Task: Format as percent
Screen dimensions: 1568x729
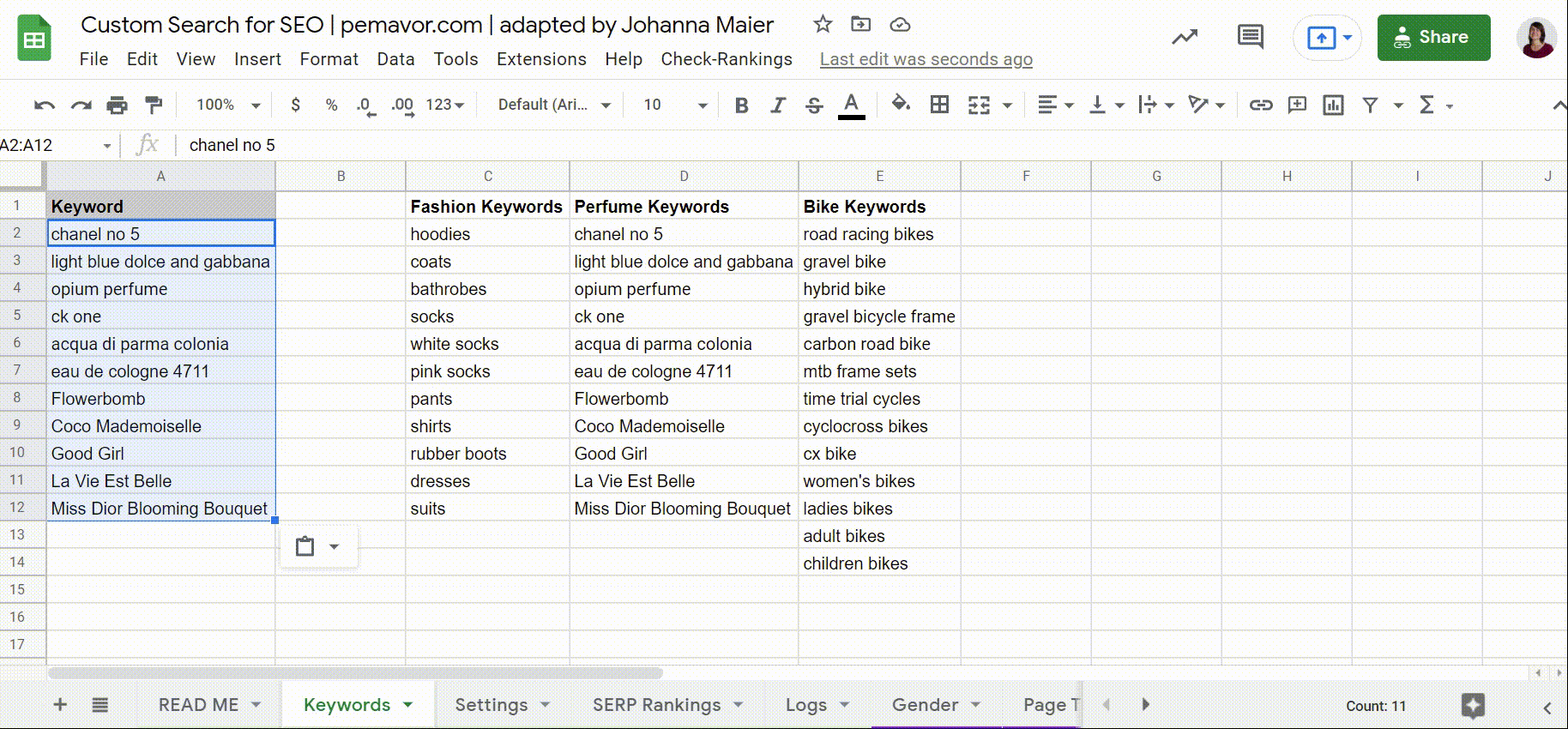Action: 331,105
